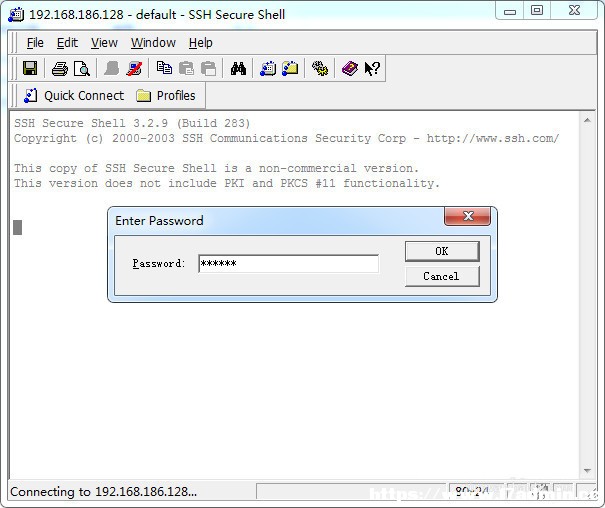Viewport: 605px width, 508px height.
Task: Click the grey terminal cursor block
Action: tap(18, 228)
